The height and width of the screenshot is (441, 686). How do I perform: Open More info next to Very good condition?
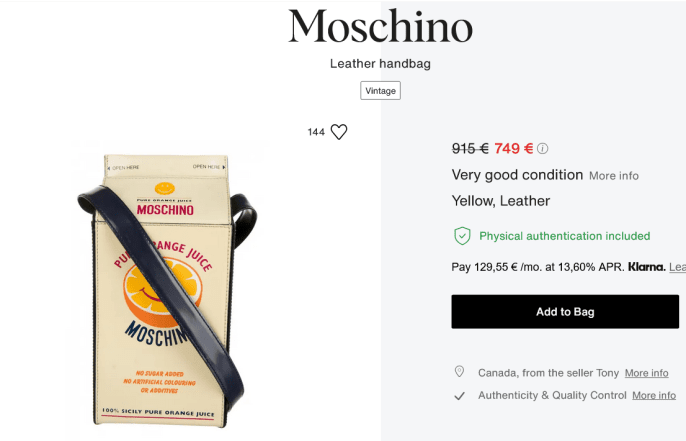tap(613, 176)
